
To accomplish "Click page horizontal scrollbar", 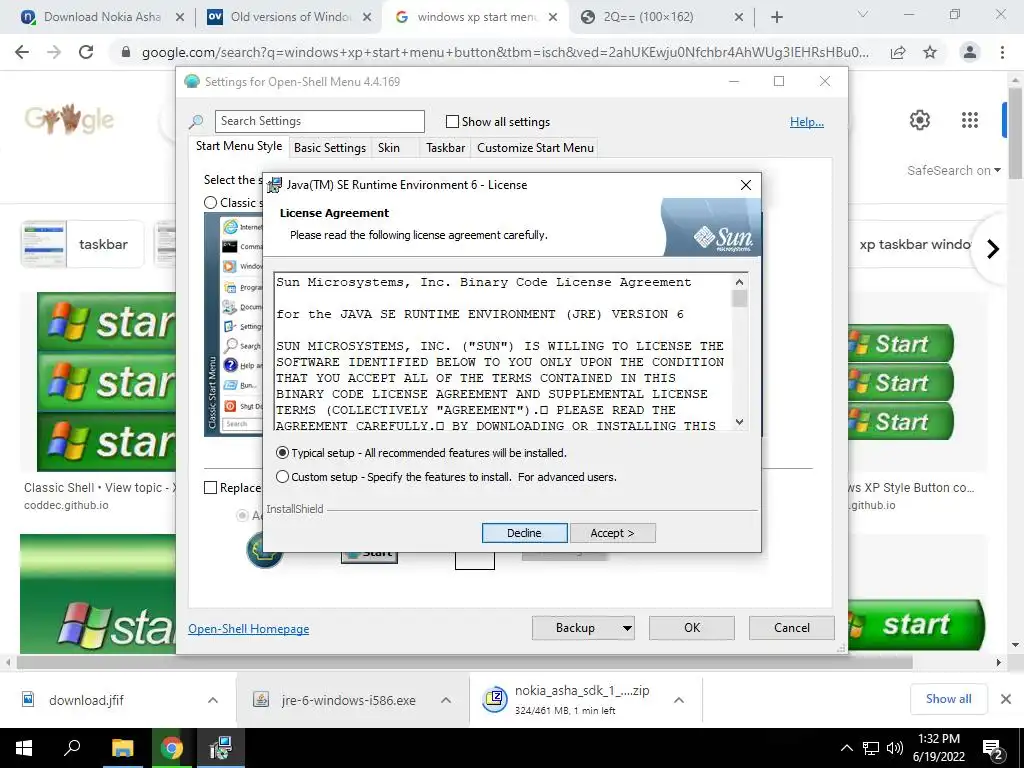I will (x=464, y=662).
